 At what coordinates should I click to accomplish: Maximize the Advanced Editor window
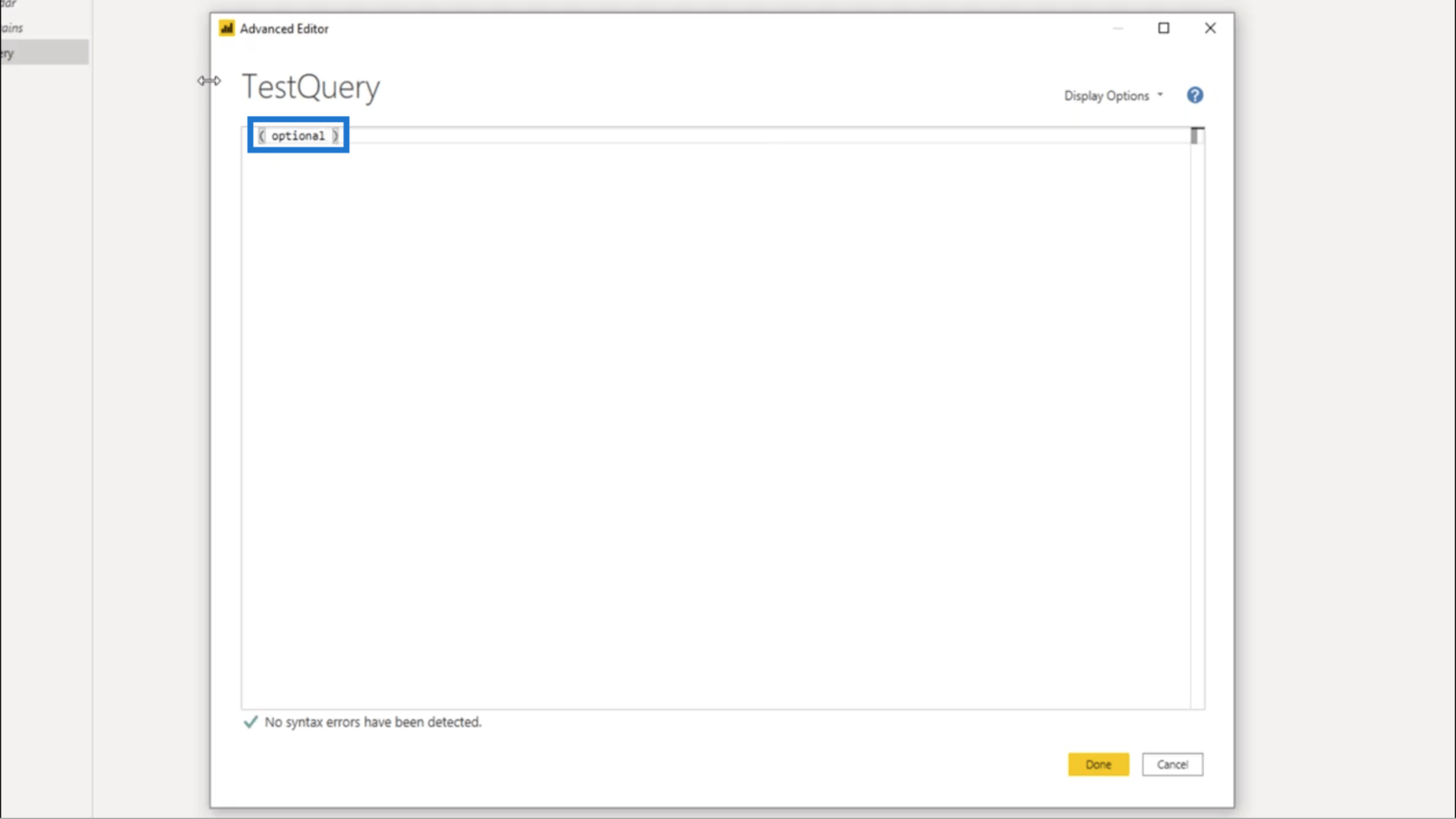(1163, 29)
